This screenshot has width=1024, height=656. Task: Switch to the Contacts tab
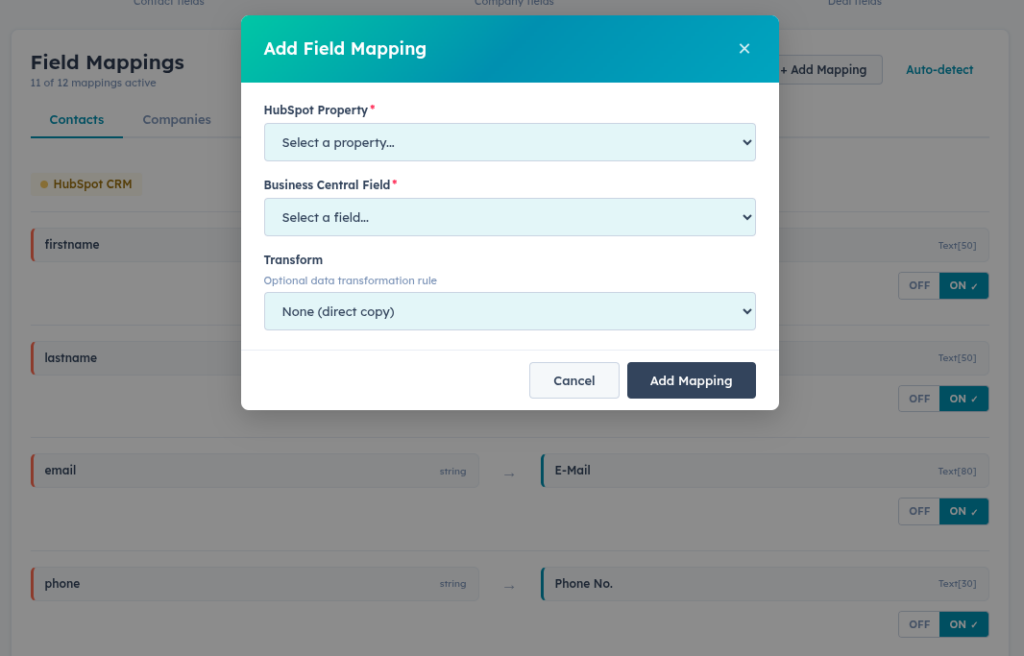click(x=76, y=120)
